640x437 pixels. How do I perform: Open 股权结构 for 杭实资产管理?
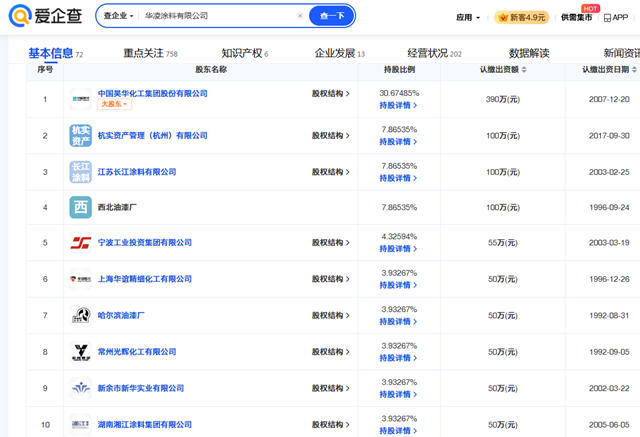[331, 135]
